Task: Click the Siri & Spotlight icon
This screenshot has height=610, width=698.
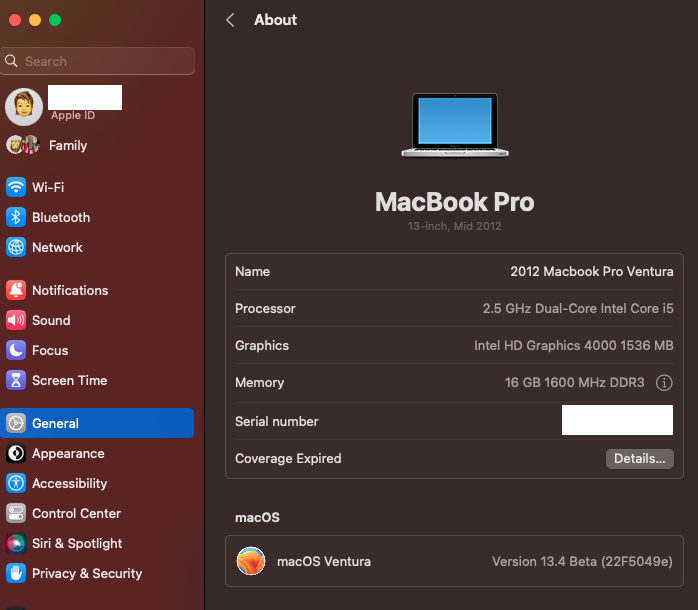Action: [16, 543]
